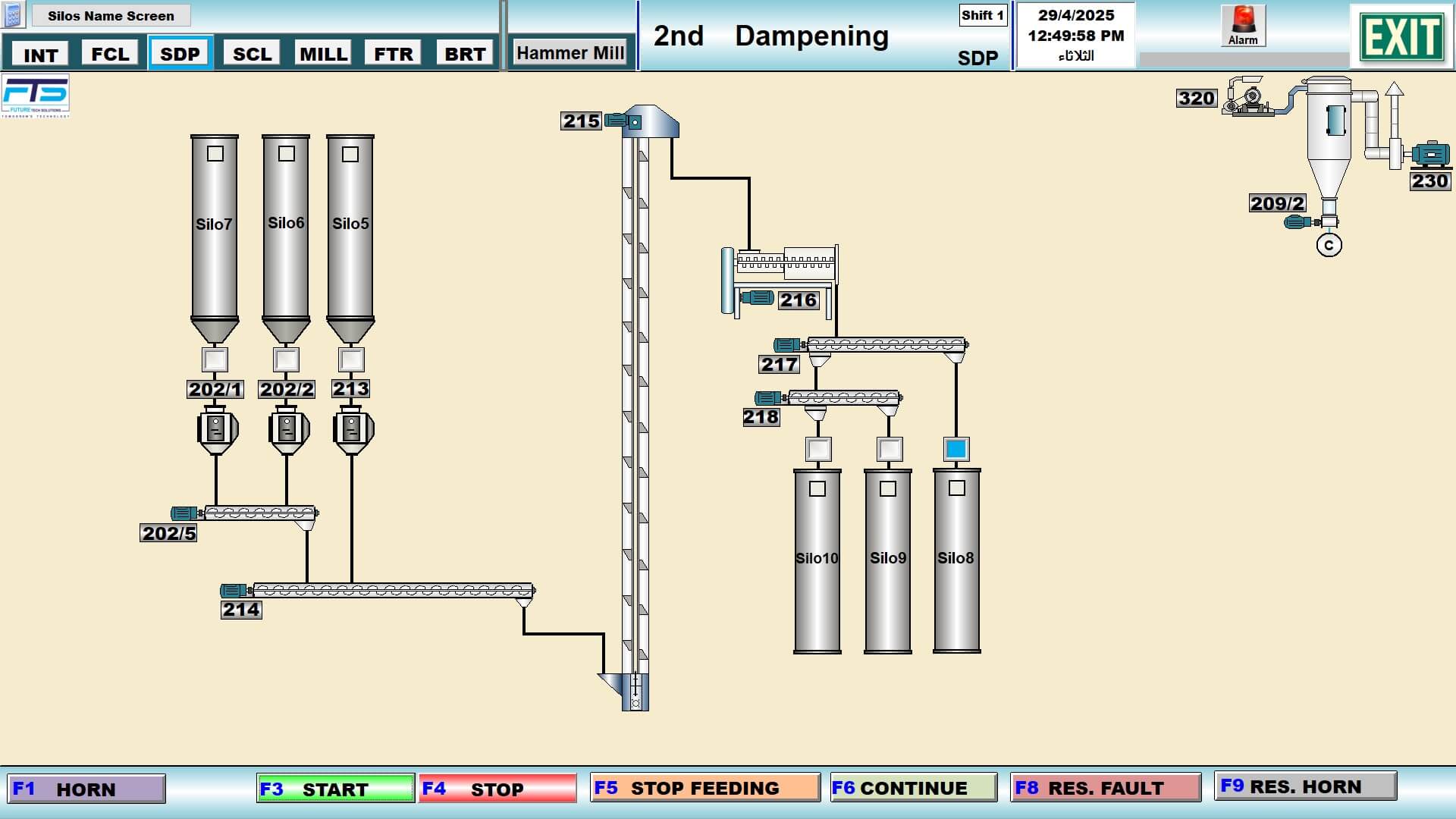Switch to the MILL tab
Image resolution: width=1456 pixels, height=819 pixels.
[323, 54]
